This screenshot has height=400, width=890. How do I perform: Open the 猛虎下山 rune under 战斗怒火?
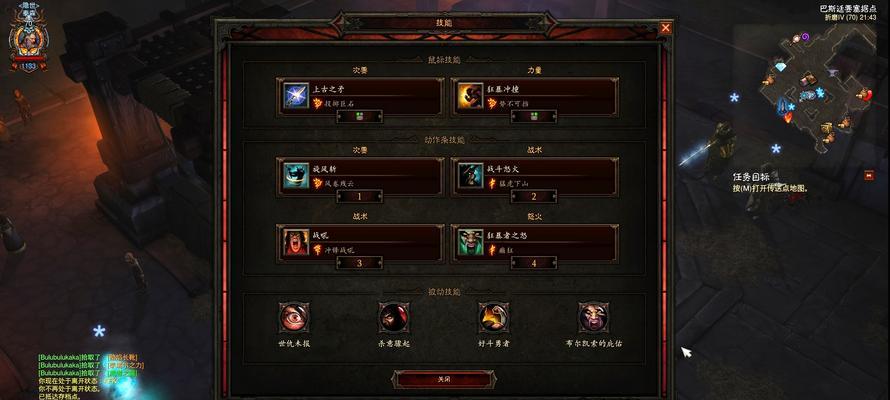504,183
